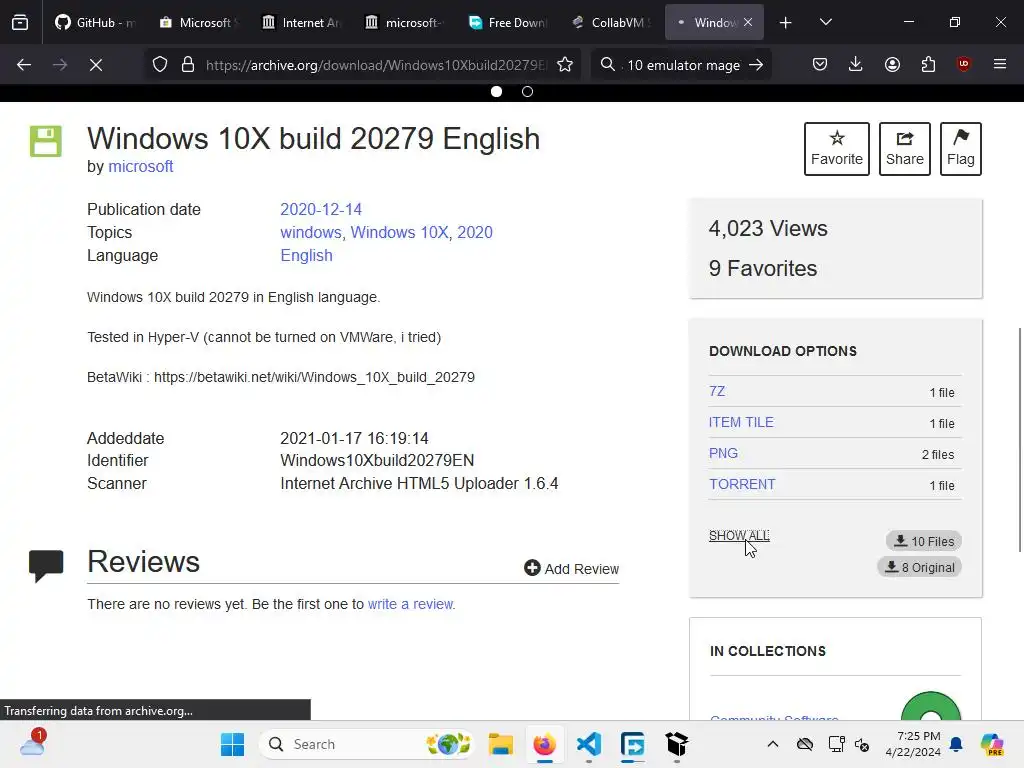Image resolution: width=1024 pixels, height=768 pixels.
Task: Click the green software floppy icon
Action: pos(46,141)
